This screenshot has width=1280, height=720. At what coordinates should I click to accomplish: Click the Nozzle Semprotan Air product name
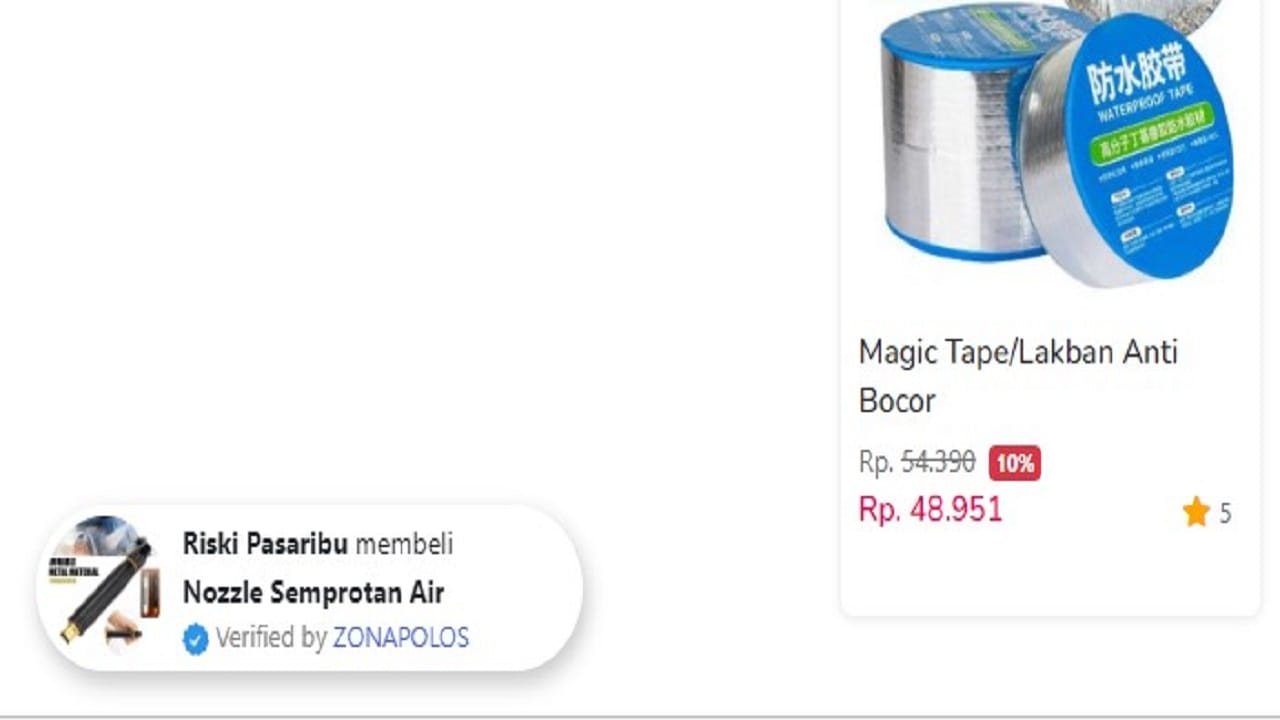pos(313,593)
